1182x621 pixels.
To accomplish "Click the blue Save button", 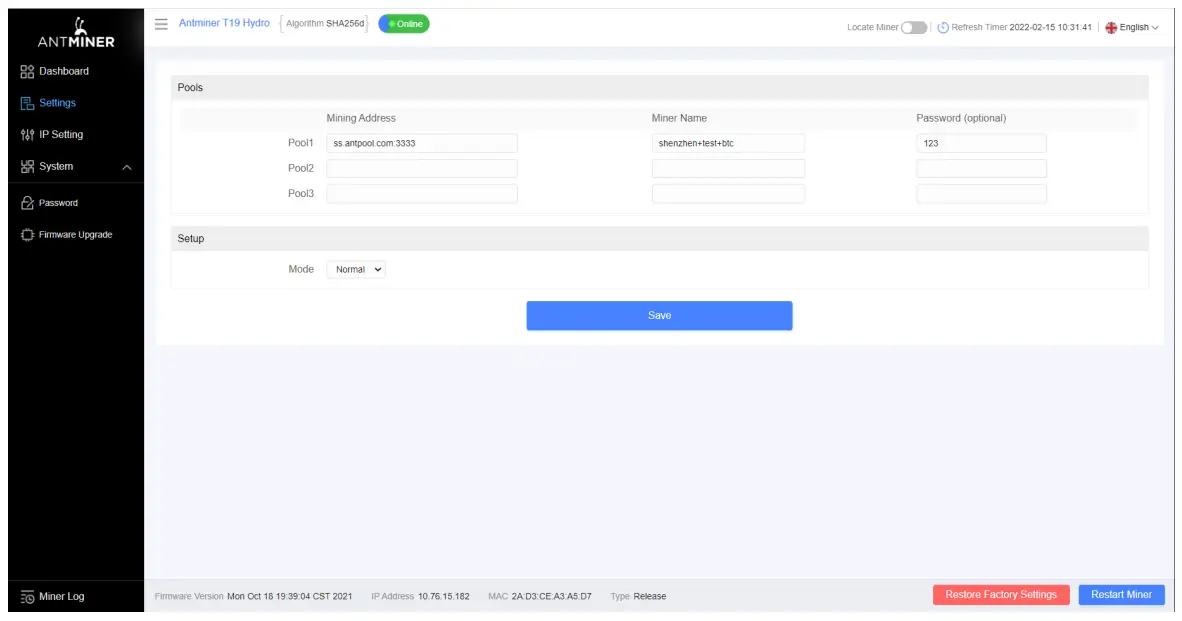I will (659, 315).
